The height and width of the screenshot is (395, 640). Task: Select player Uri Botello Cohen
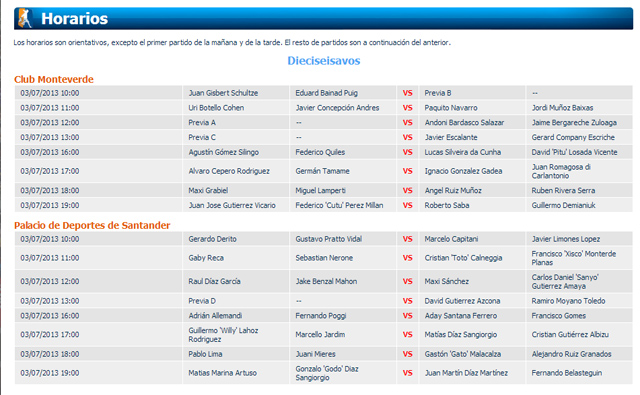(x=216, y=108)
